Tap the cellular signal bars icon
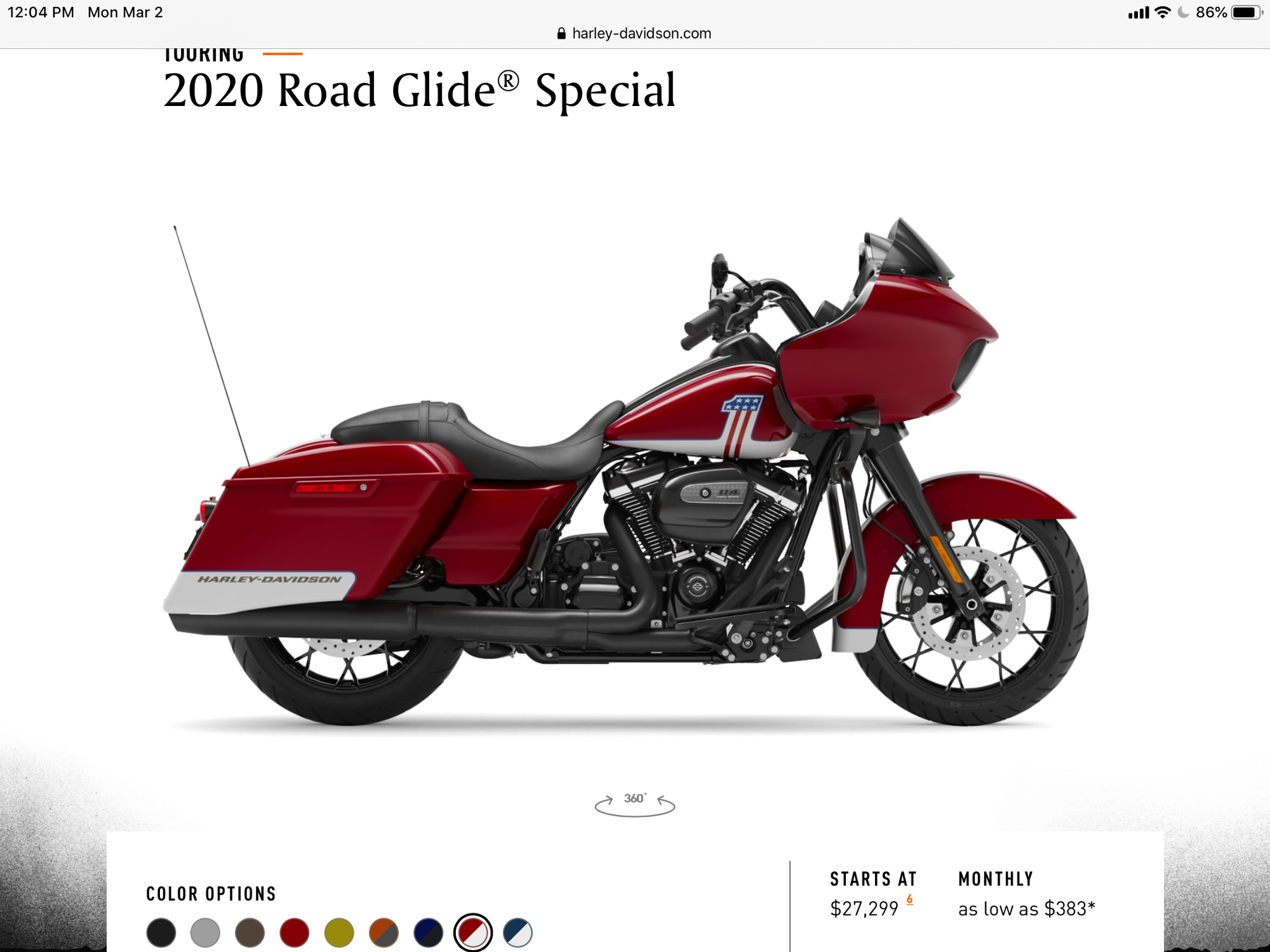 click(x=1139, y=13)
